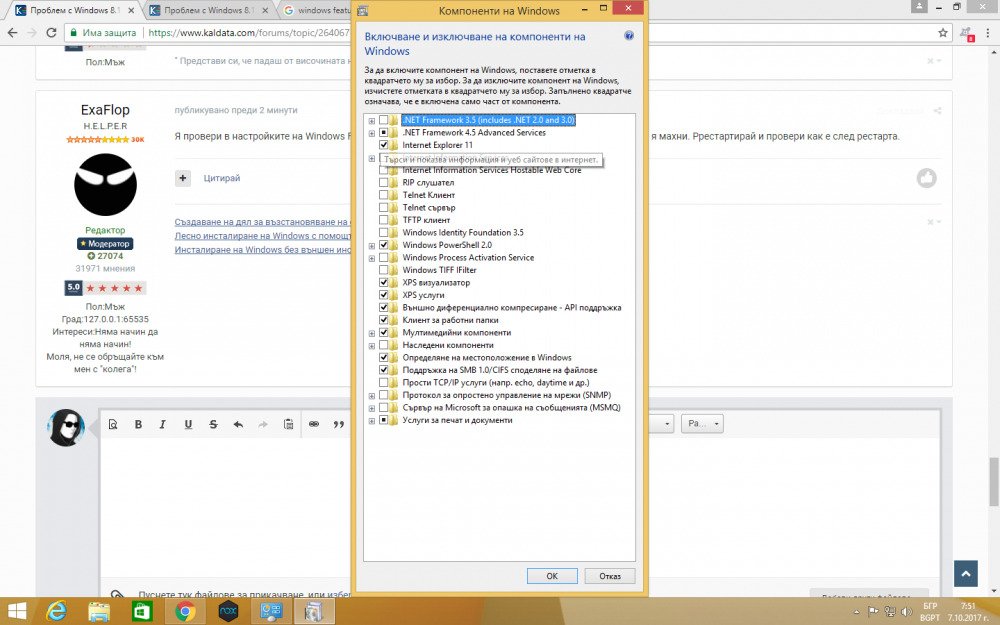
Task: Switch to the second Проблем с Windows tab
Action: click(207, 10)
